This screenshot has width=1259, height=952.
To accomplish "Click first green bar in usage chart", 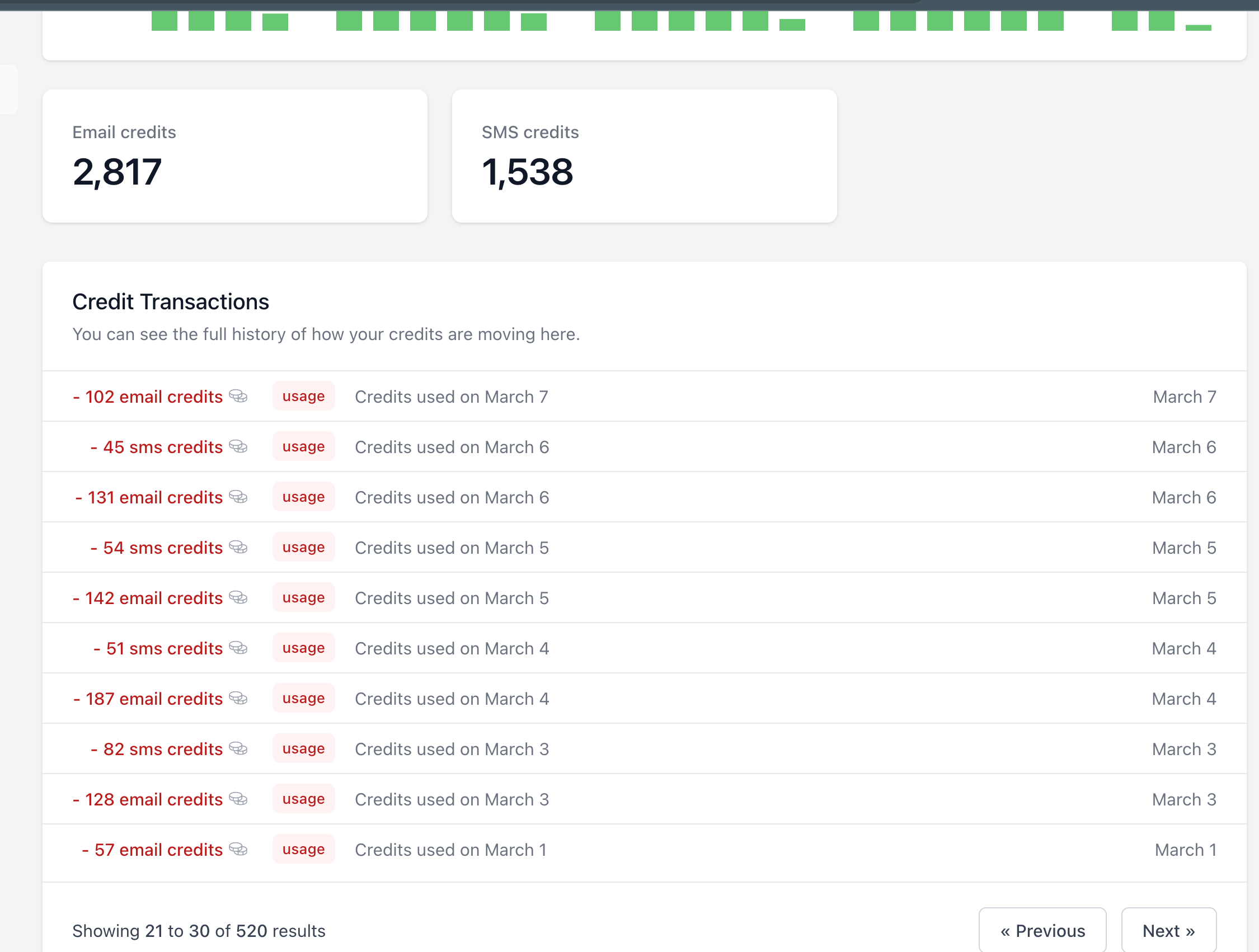I will 165,21.
